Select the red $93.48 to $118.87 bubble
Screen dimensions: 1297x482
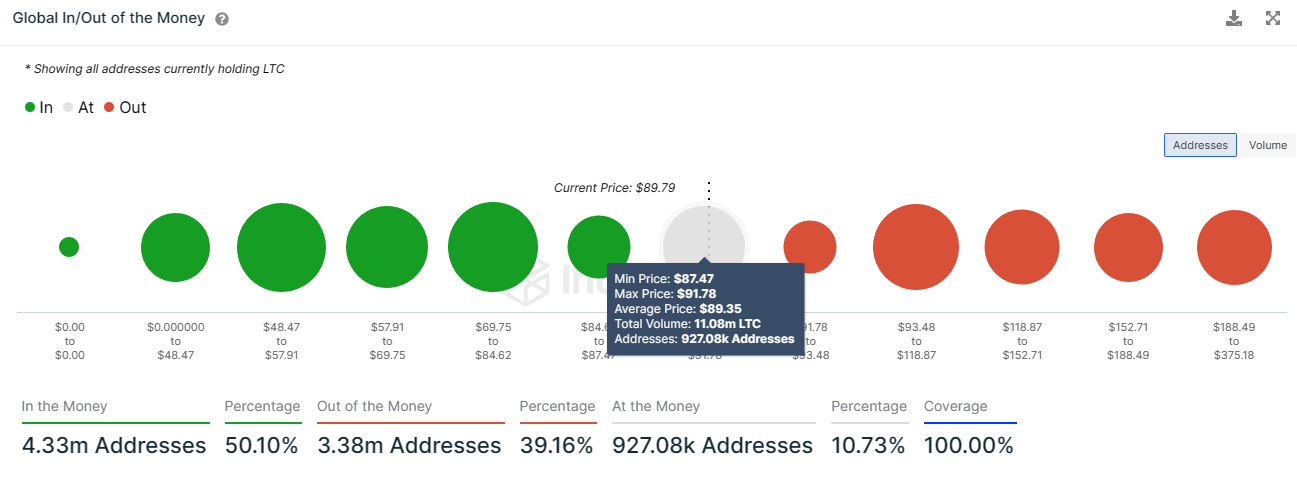tap(916, 247)
